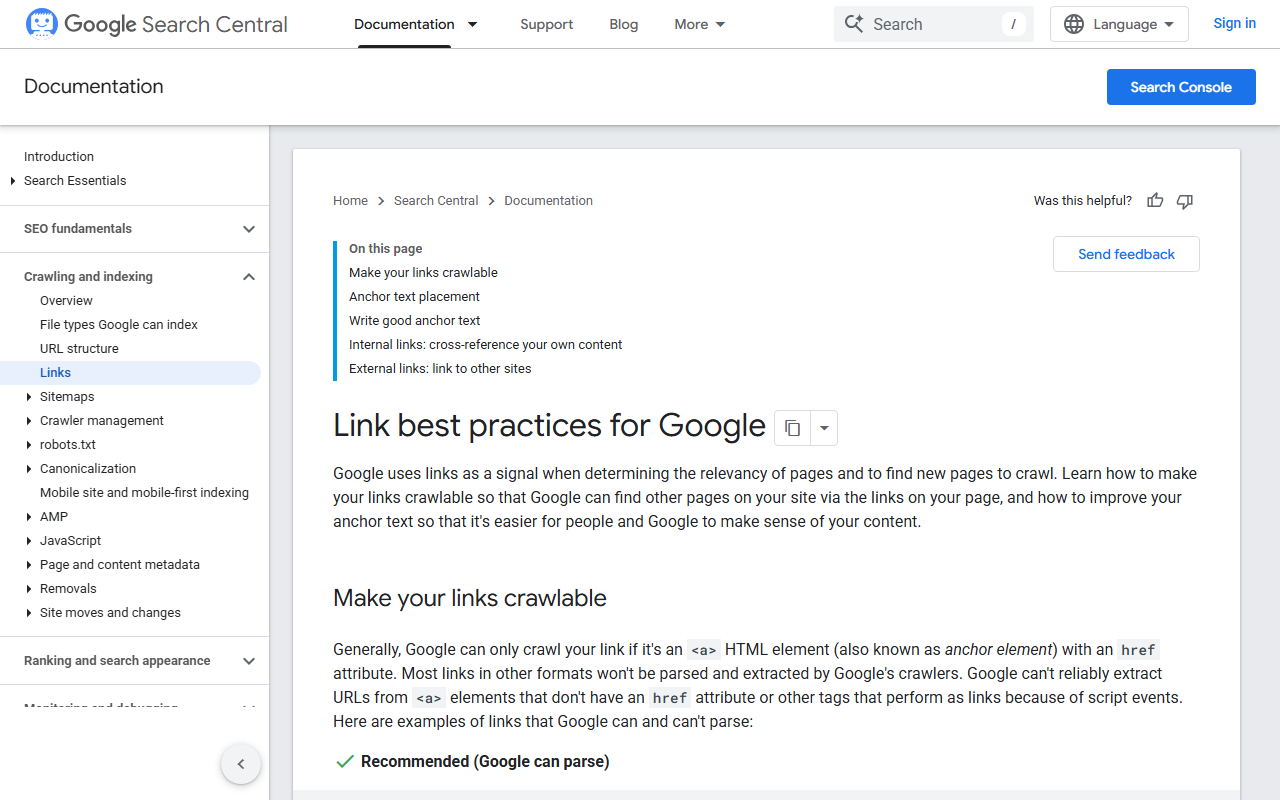Click the thumbs down not helpful icon
The width and height of the screenshot is (1280, 800).
click(1185, 201)
